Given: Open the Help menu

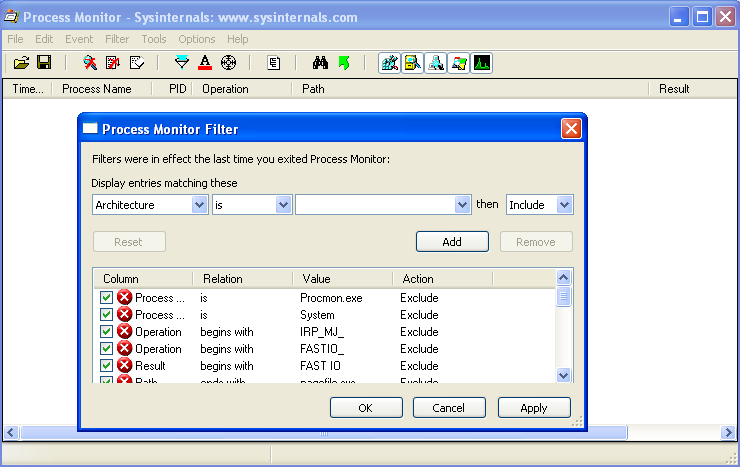Looking at the screenshot, I should pos(237,39).
